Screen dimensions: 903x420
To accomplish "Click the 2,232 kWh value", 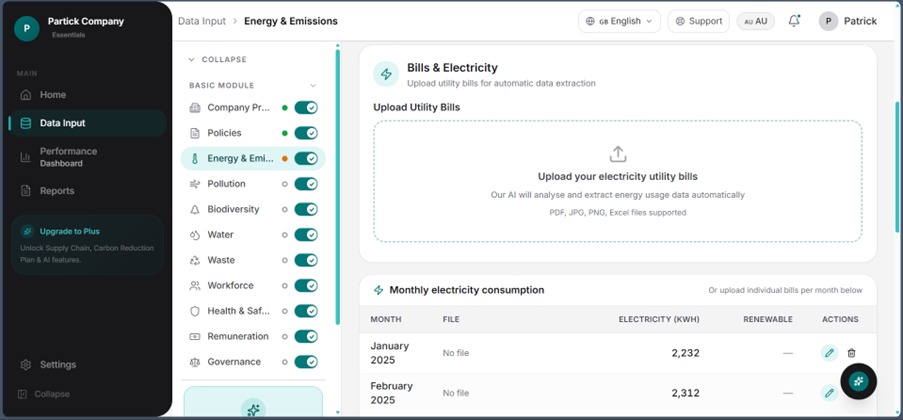I will click(685, 353).
